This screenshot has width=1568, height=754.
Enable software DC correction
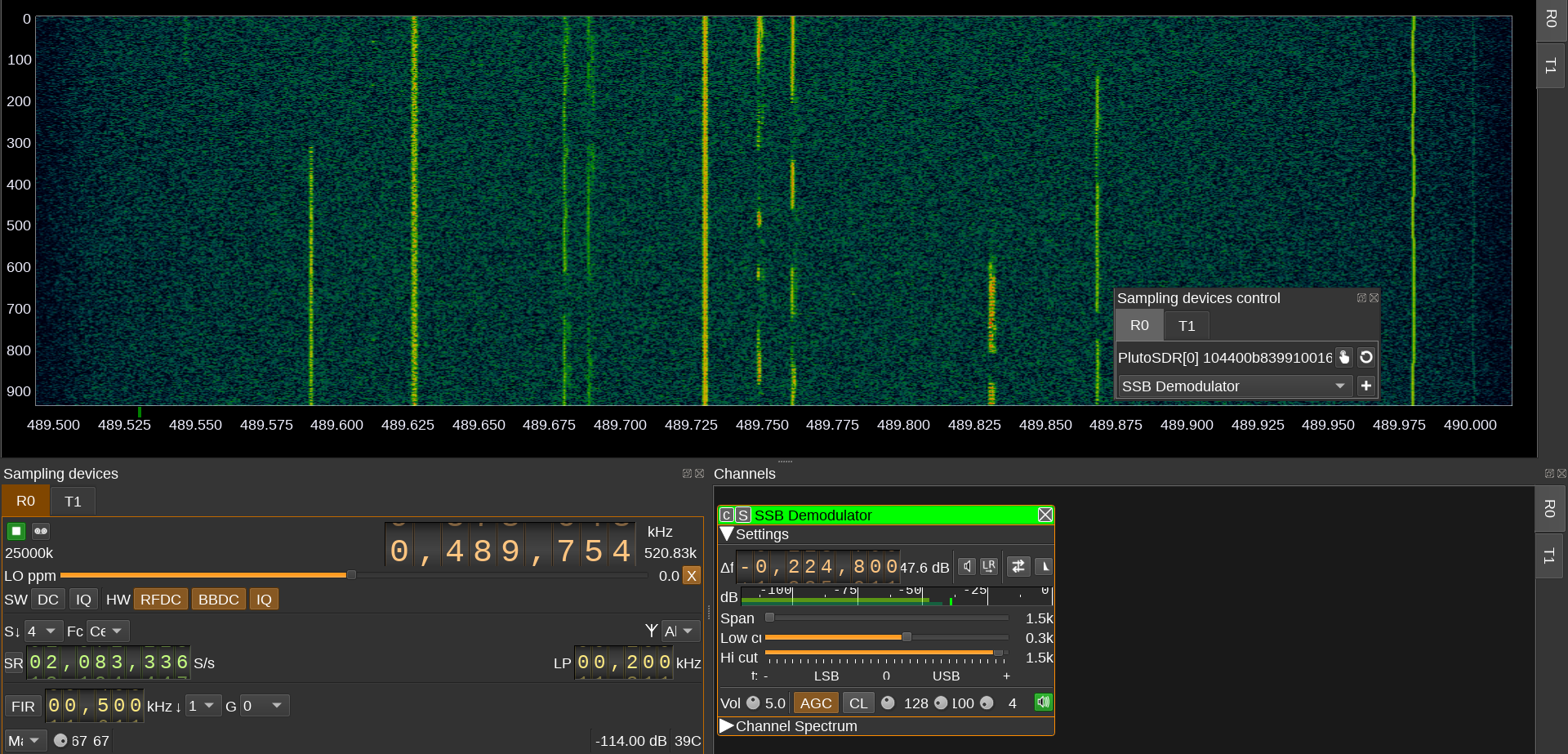click(x=48, y=600)
